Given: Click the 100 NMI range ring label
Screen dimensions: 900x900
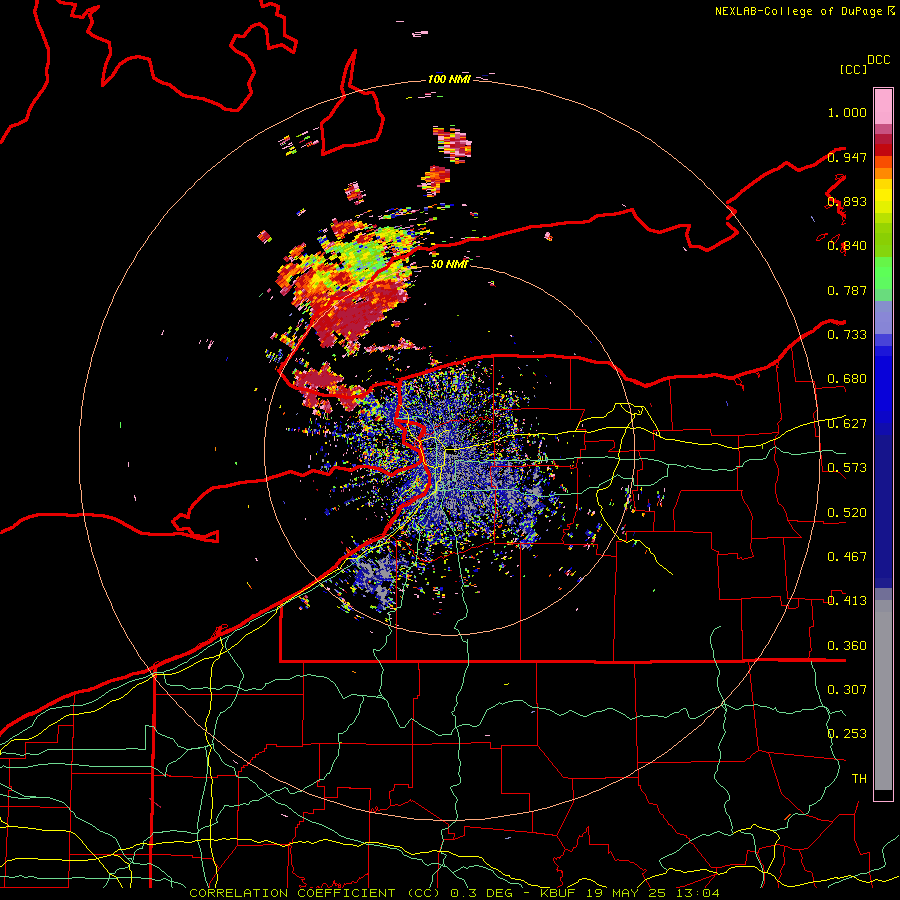Looking at the screenshot, I should point(449,79).
